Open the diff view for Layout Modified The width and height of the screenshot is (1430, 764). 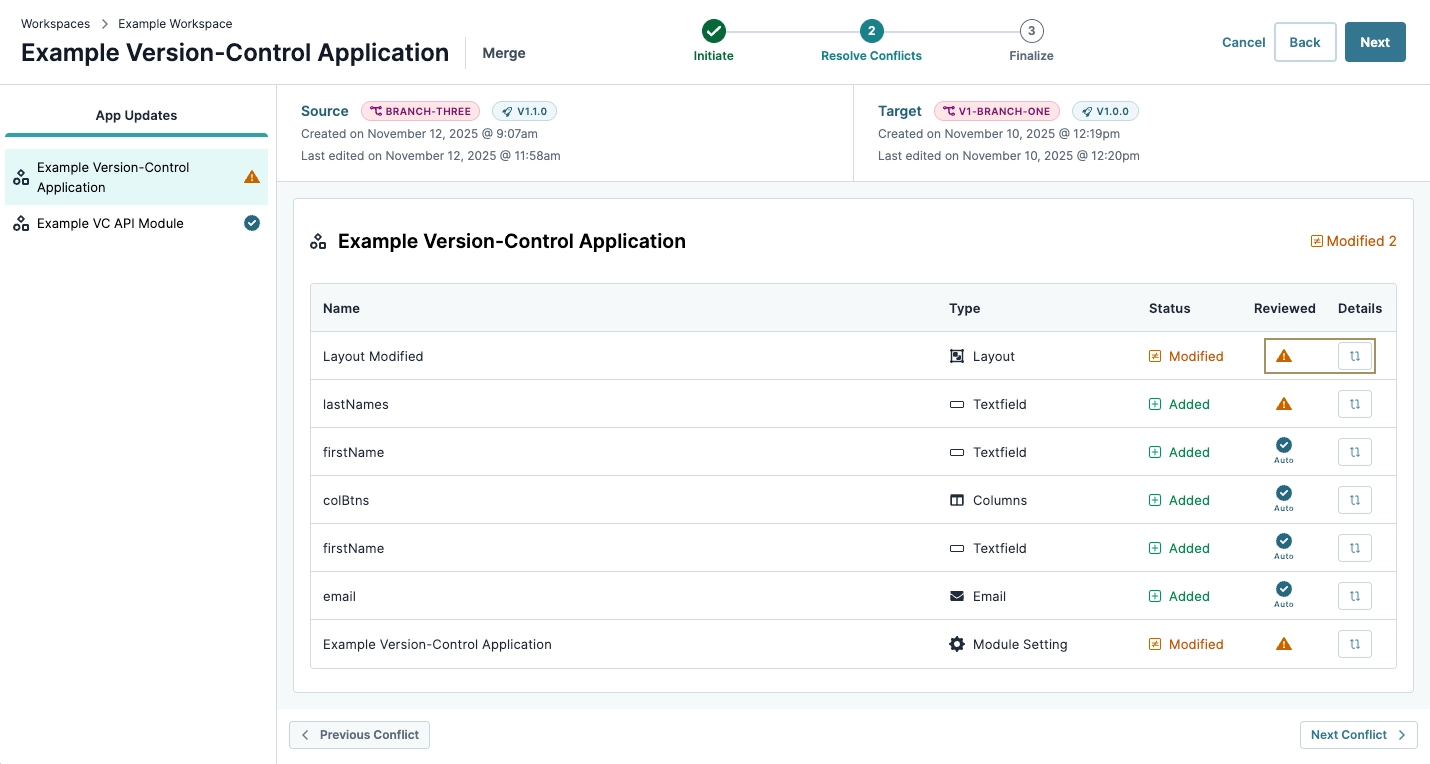(x=1355, y=355)
